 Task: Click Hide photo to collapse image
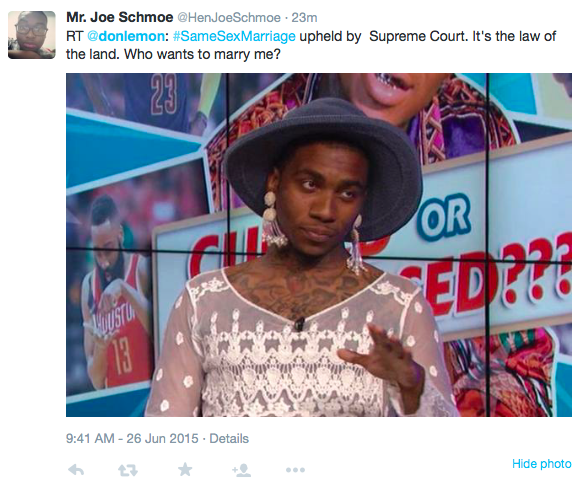(x=542, y=464)
